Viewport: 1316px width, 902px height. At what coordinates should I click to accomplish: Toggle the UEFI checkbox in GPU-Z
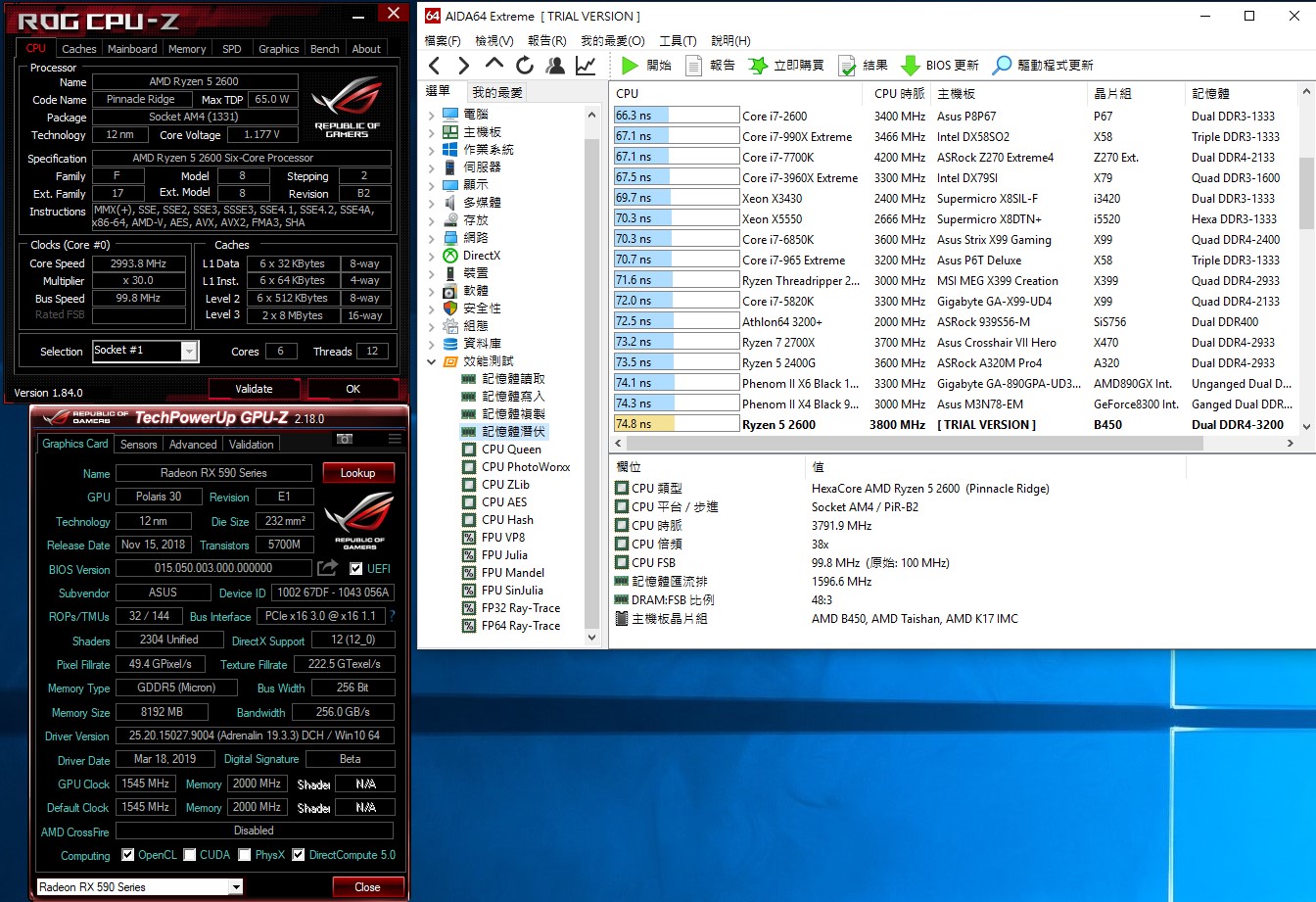(x=356, y=568)
